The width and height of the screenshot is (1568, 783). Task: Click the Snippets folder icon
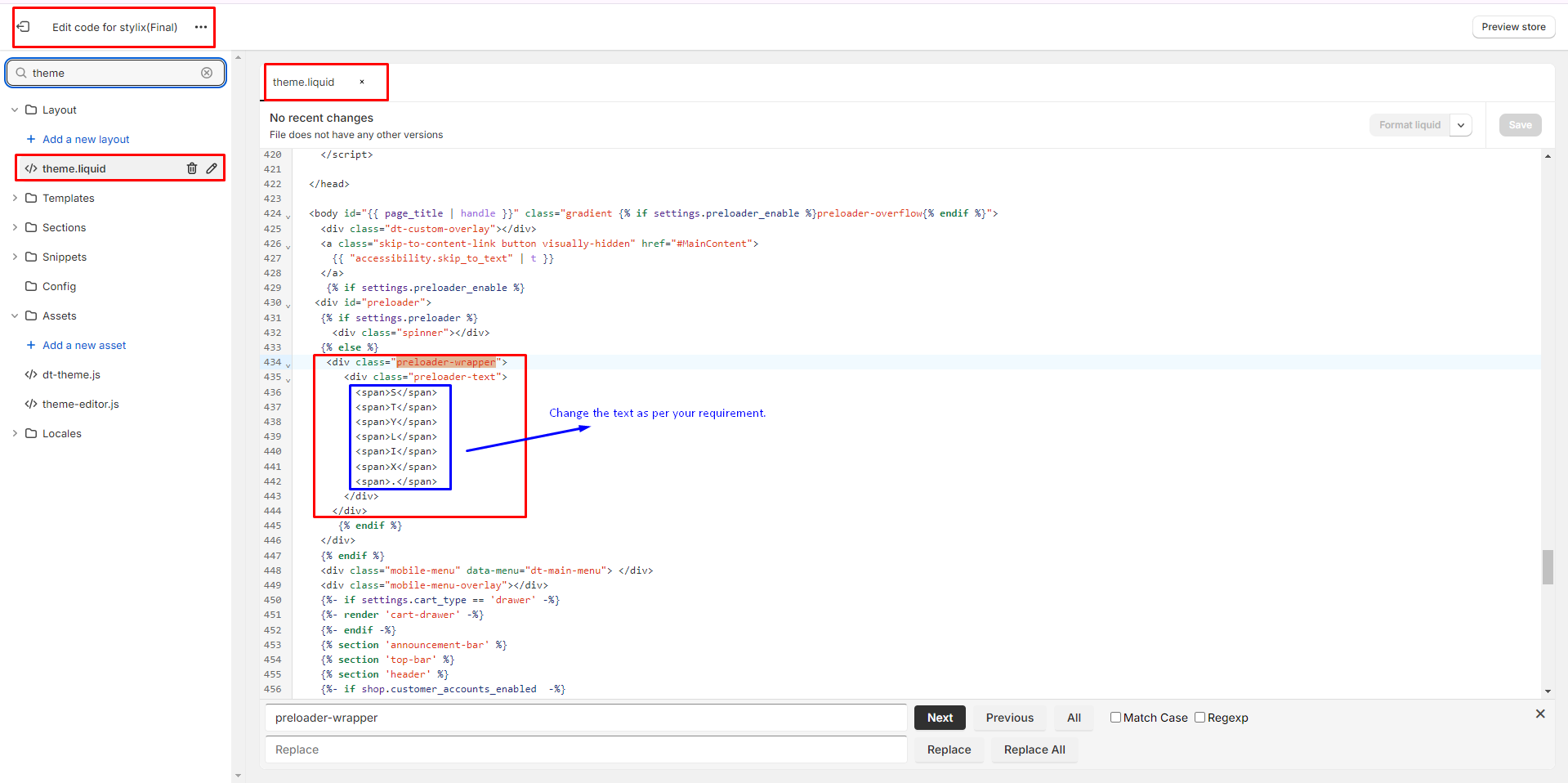[31, 257]
